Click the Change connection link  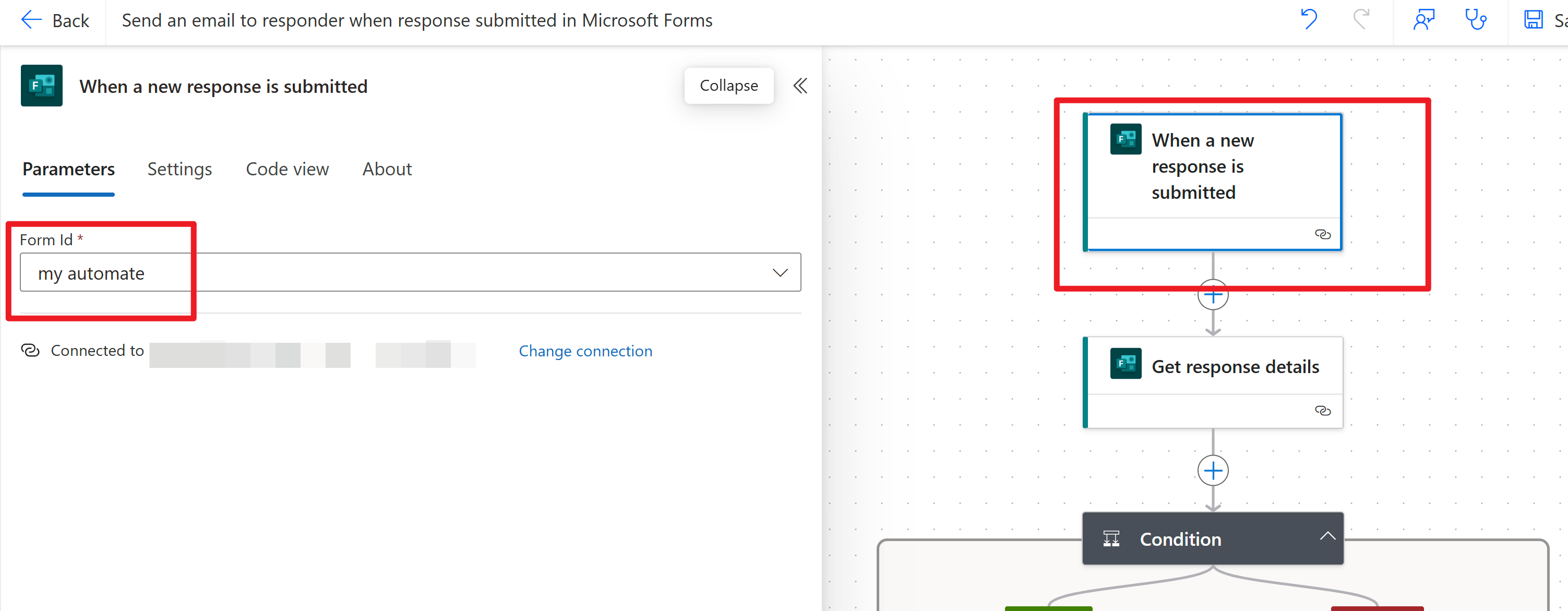click(x=585, y=351)
